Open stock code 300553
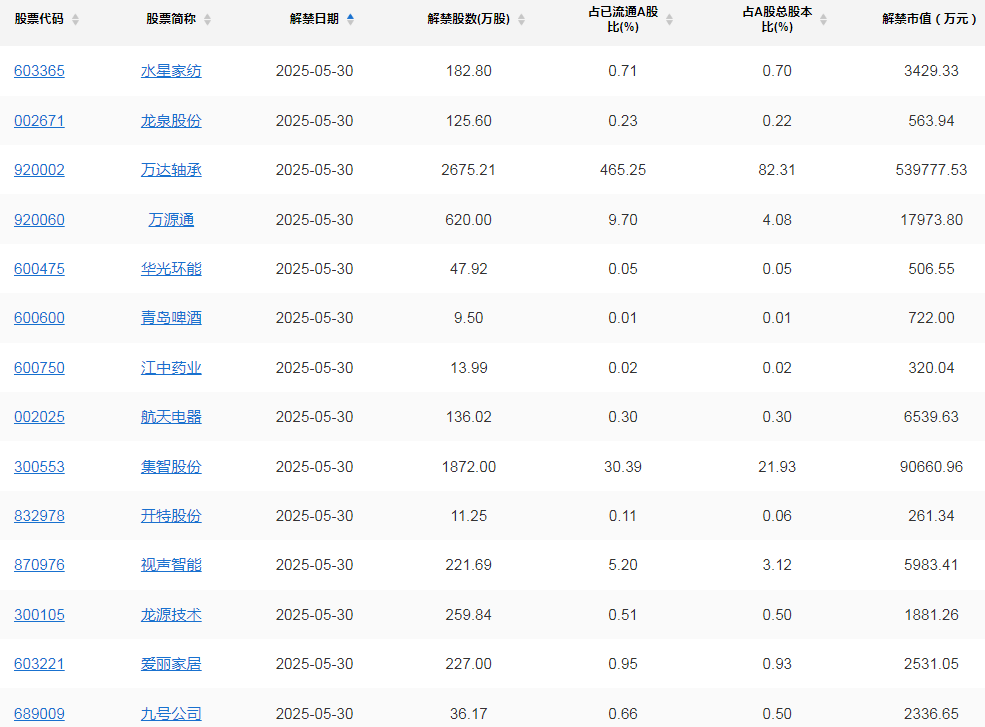The width and height of the screenshot is (985, 727). [x=40, y=467]
